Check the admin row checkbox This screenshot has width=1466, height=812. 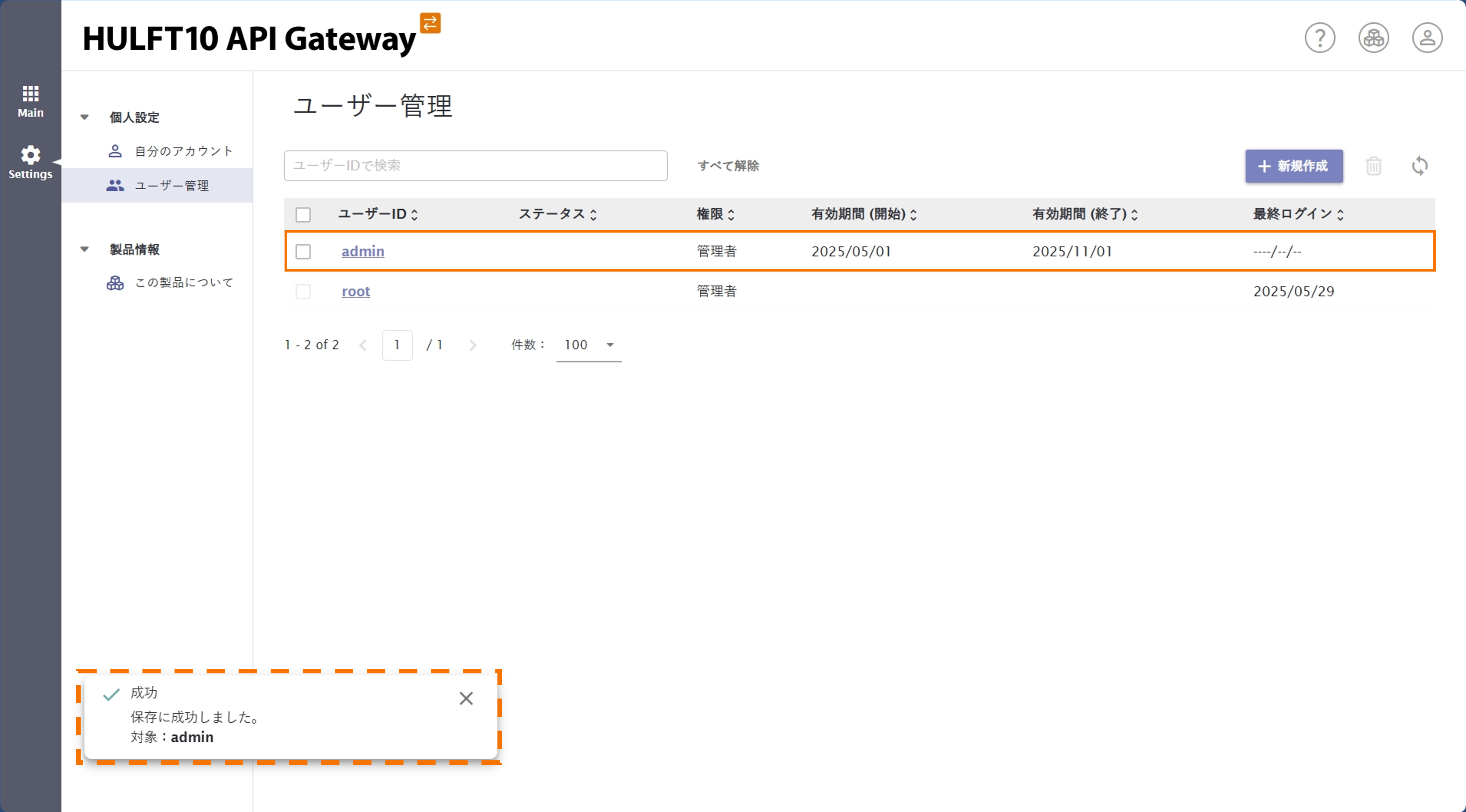[x=303, y=252]
